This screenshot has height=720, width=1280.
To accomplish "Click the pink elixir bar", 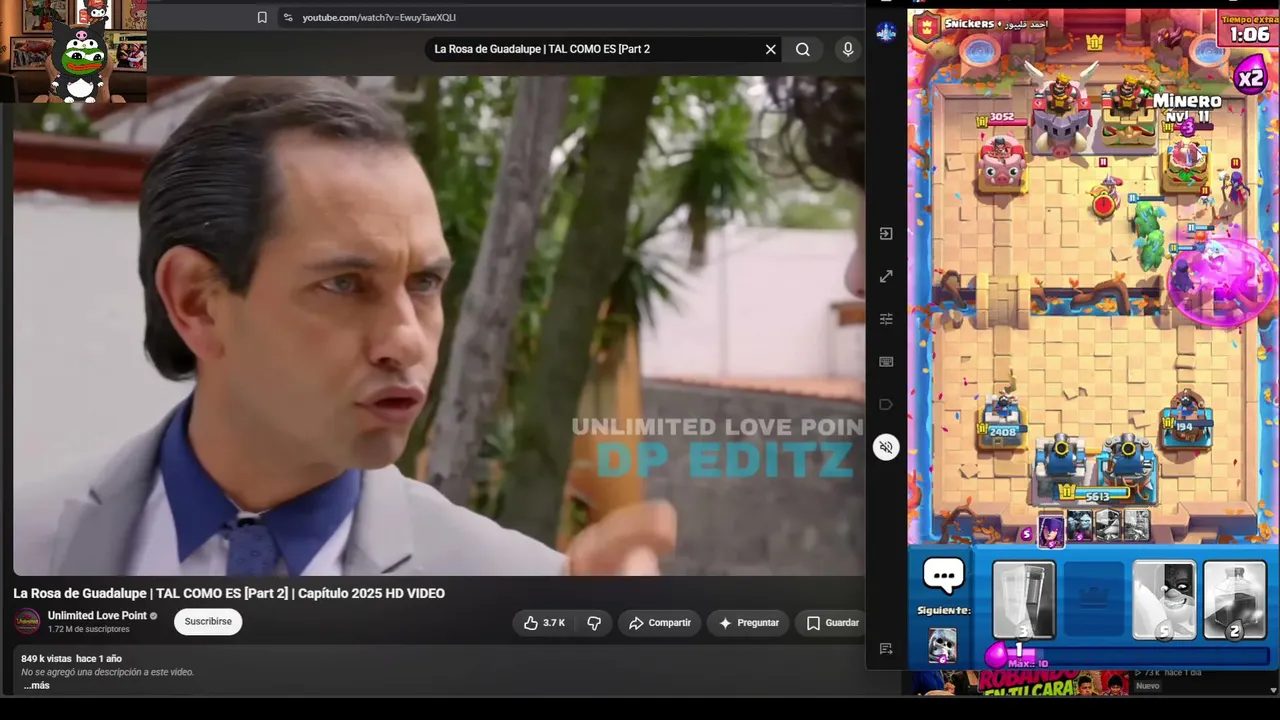I will point(1130,656).
